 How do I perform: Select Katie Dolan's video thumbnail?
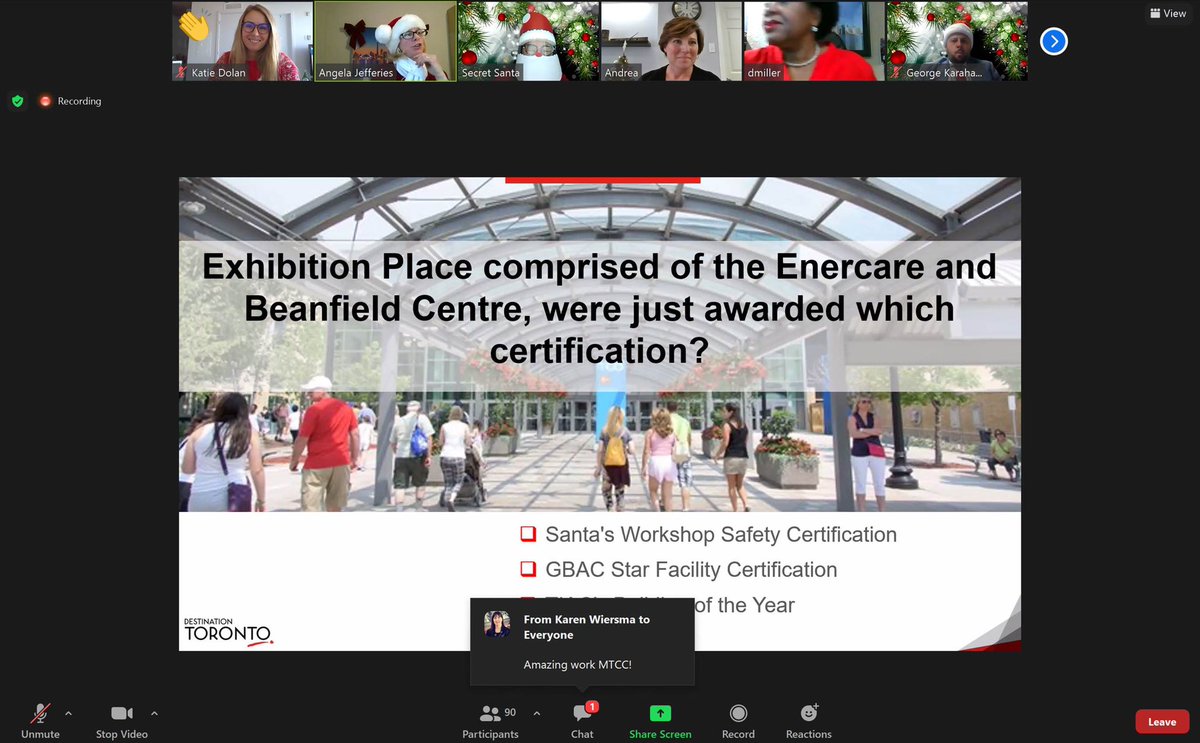pyautogui.click(x=242, y=41)
